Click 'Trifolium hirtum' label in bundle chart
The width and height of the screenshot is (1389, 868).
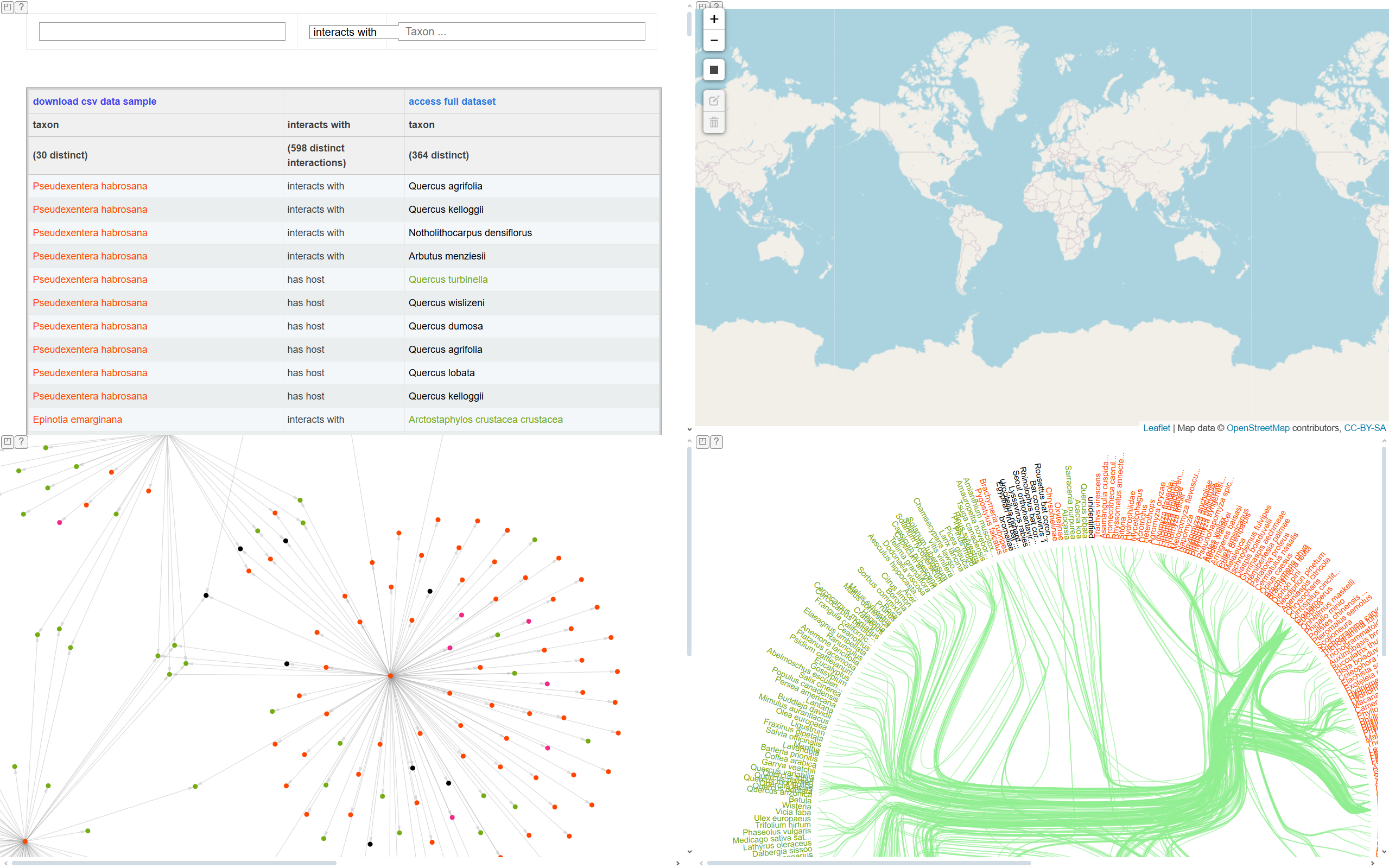[x=783, y=825]
